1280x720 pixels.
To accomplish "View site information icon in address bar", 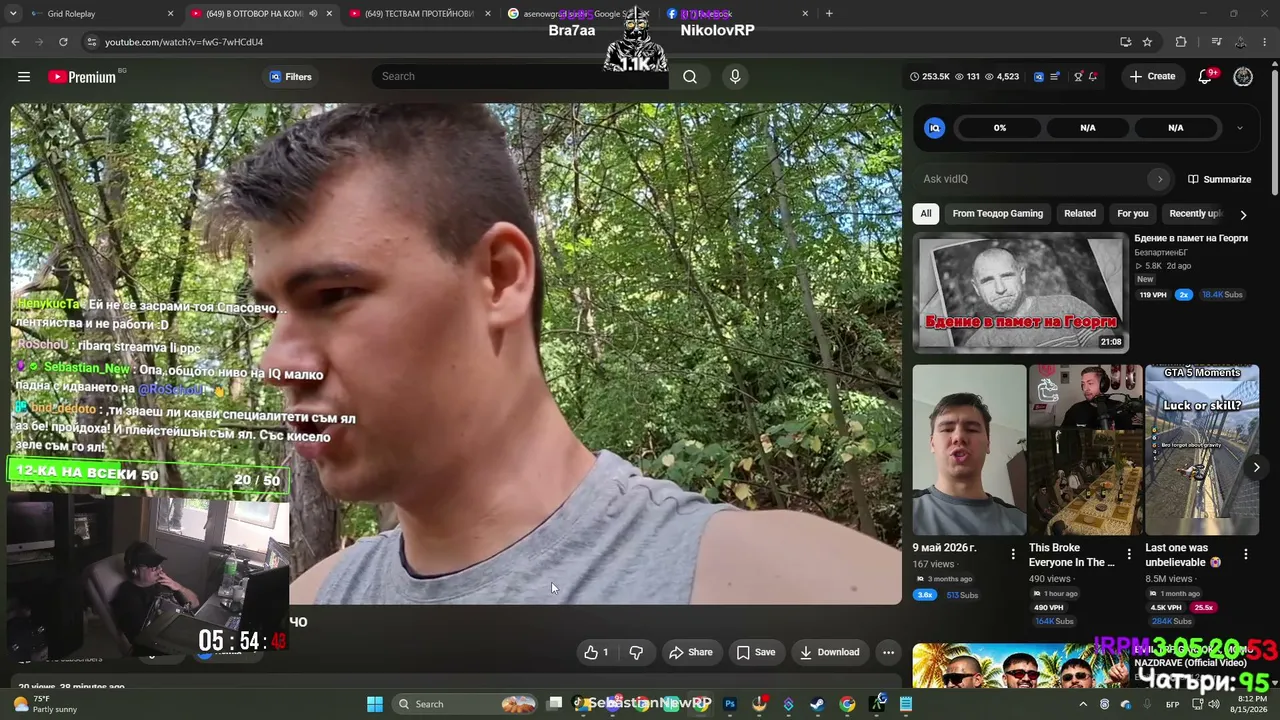I will (x=91, y=42).
